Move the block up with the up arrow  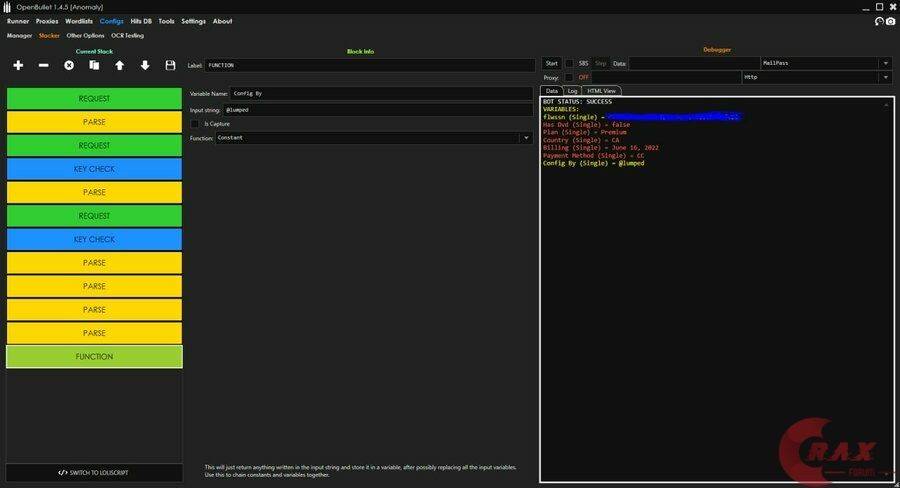(119, 65)
